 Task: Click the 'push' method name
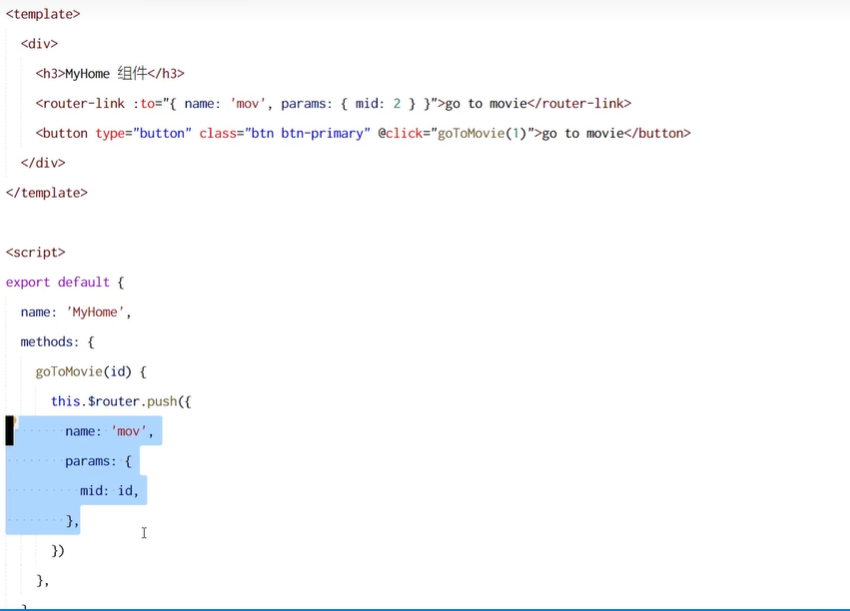click(x=162, y=402)
